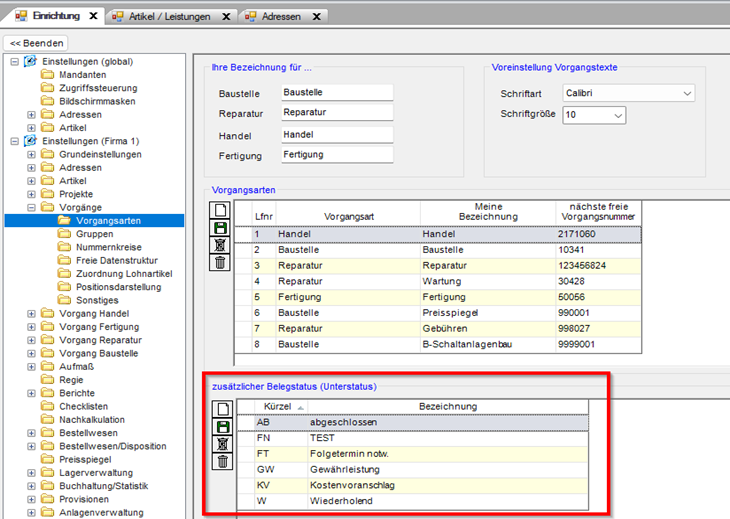
Task: Click the green save icon in Vorgangsarten
Action: click(x=221, y=228)
